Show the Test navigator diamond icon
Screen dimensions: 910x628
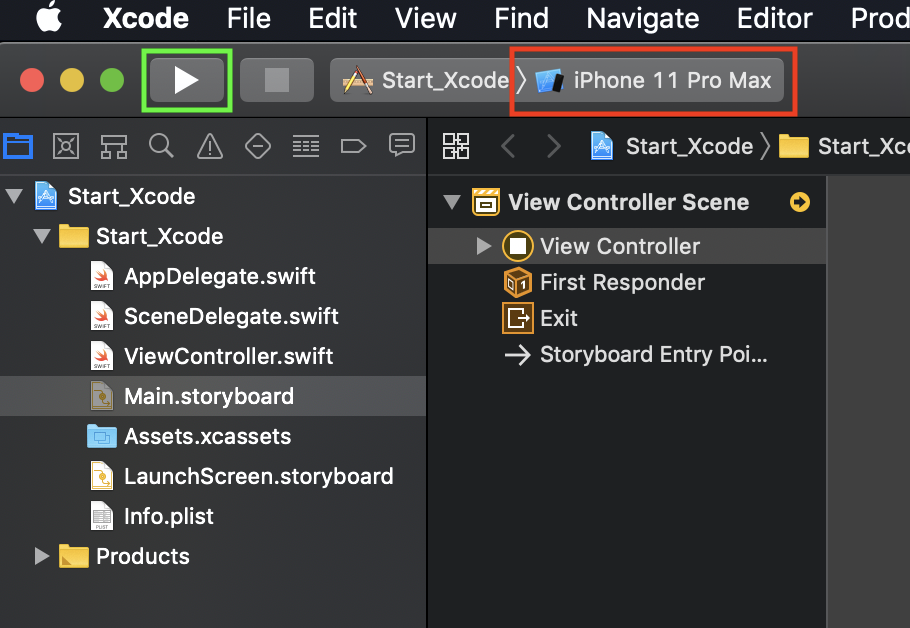[x=258, y=146]
